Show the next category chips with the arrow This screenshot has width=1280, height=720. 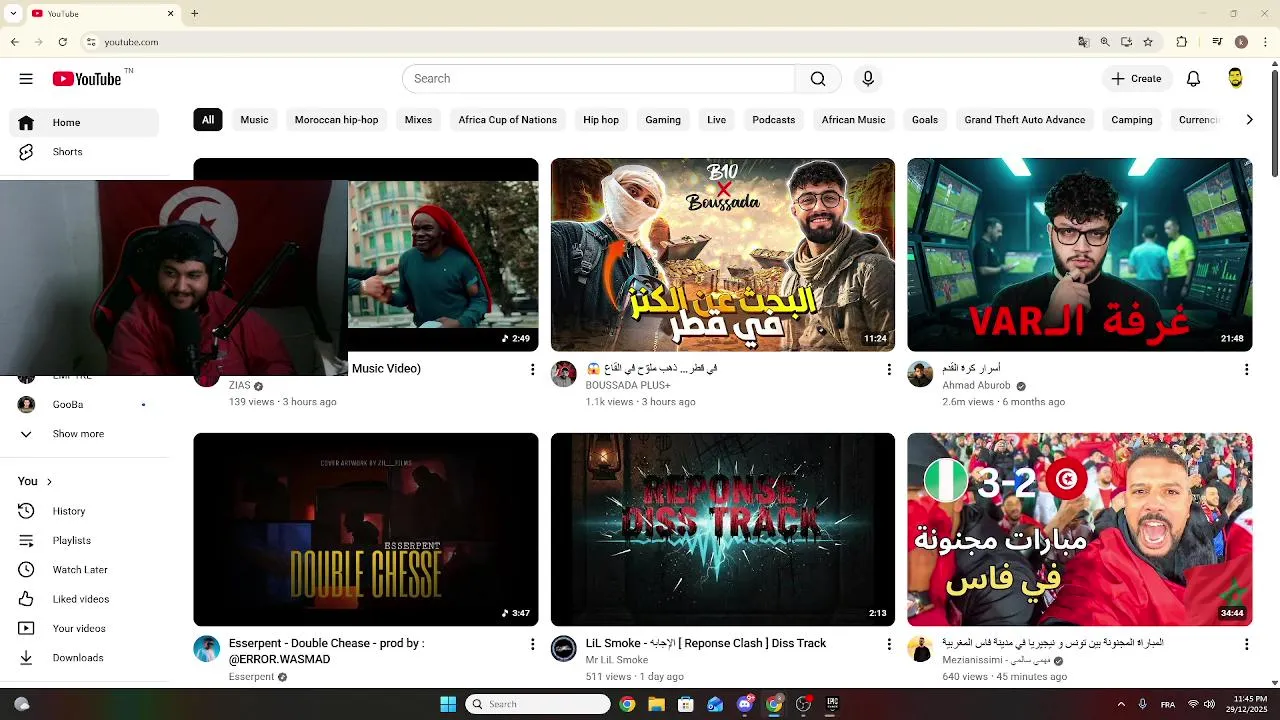1249,120
